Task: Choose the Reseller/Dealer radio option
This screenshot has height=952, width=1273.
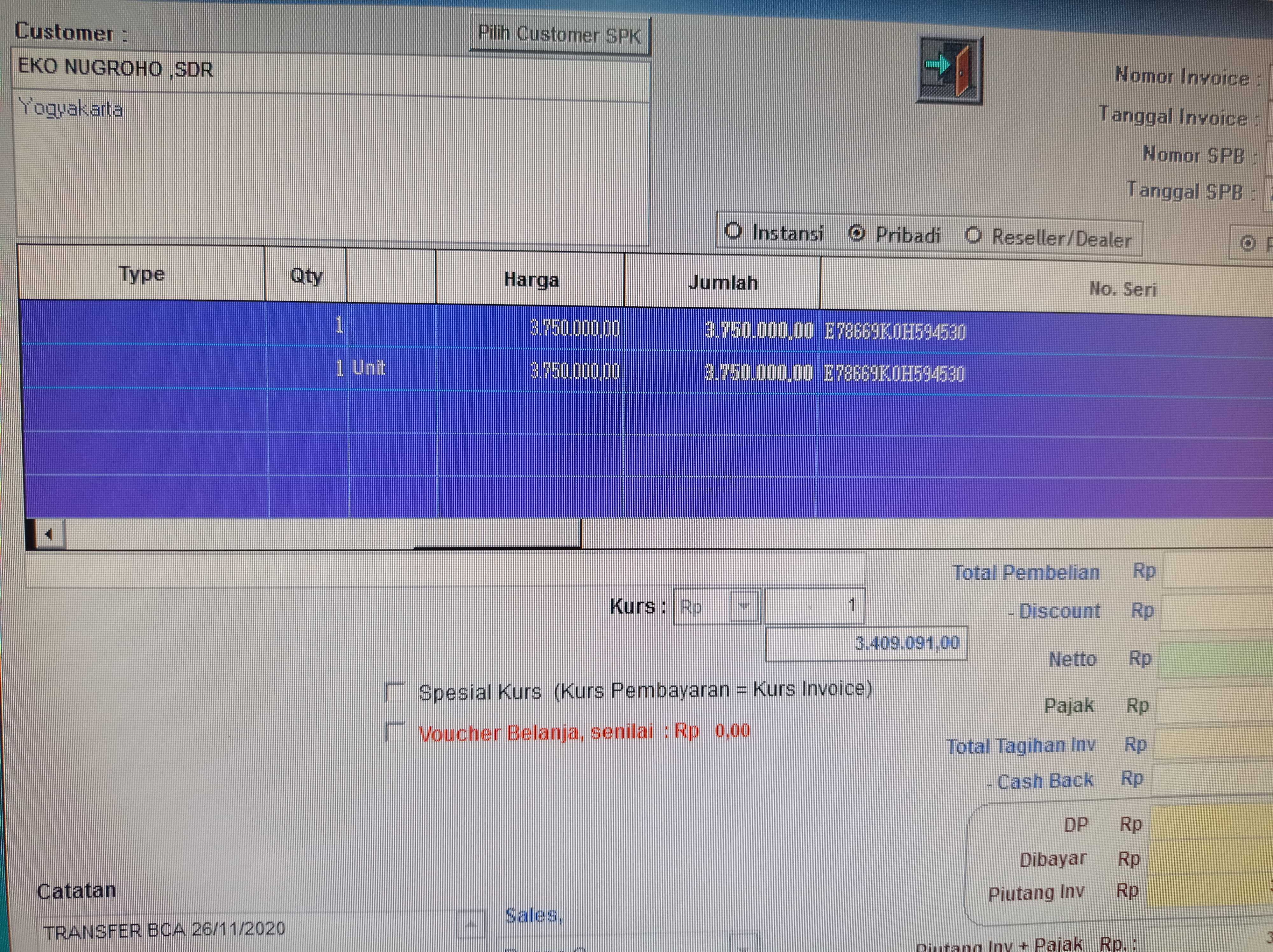Action: [973, 235]
